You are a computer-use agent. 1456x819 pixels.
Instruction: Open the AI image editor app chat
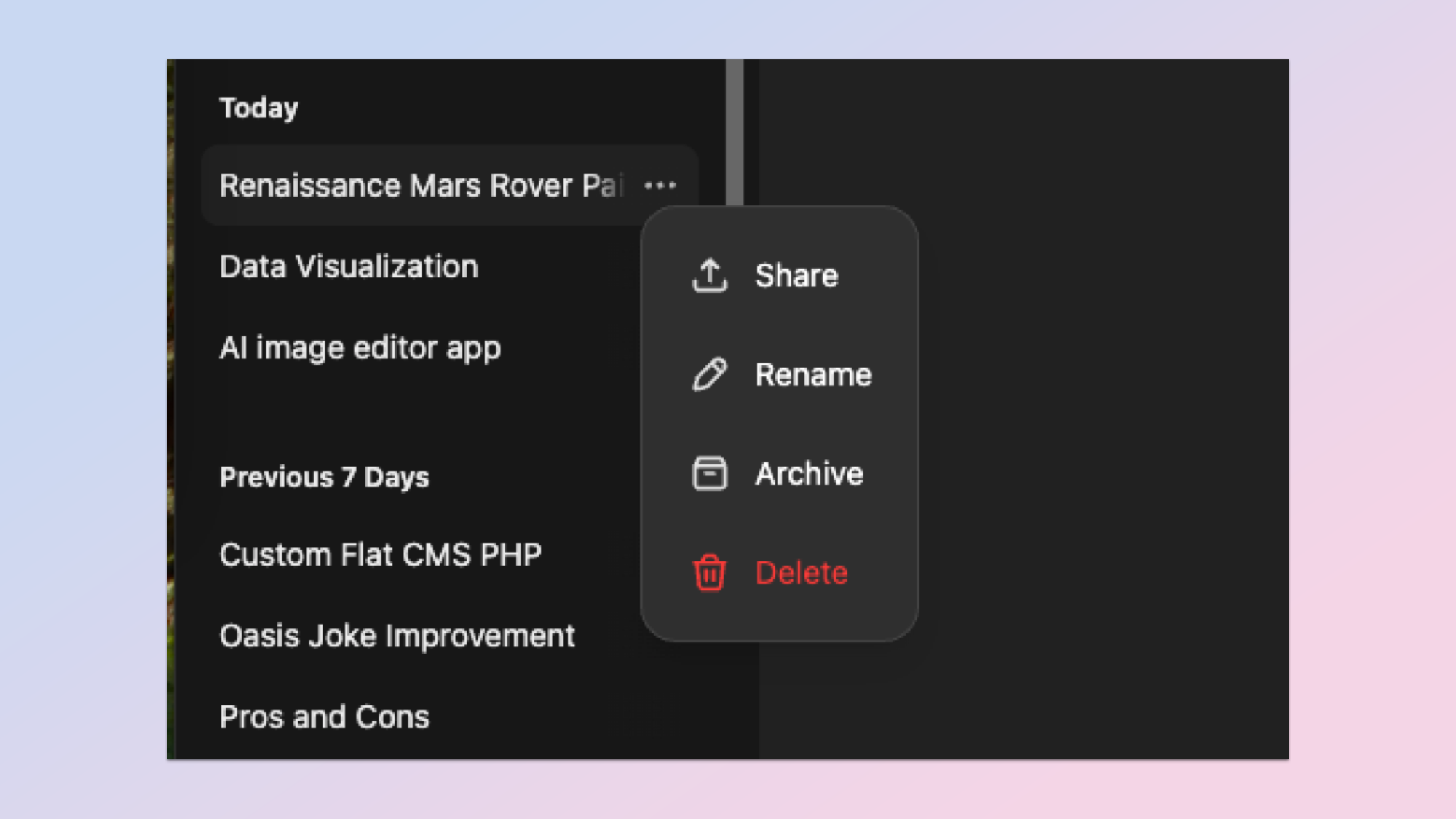(360, 348)
